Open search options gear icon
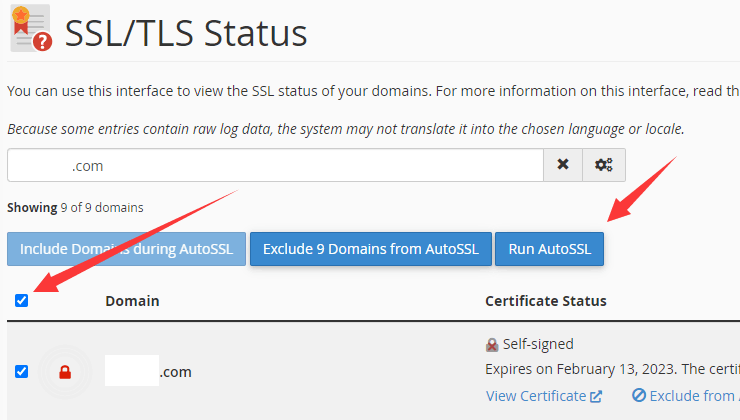Viewport: 740px width, 420px height. 604,165
